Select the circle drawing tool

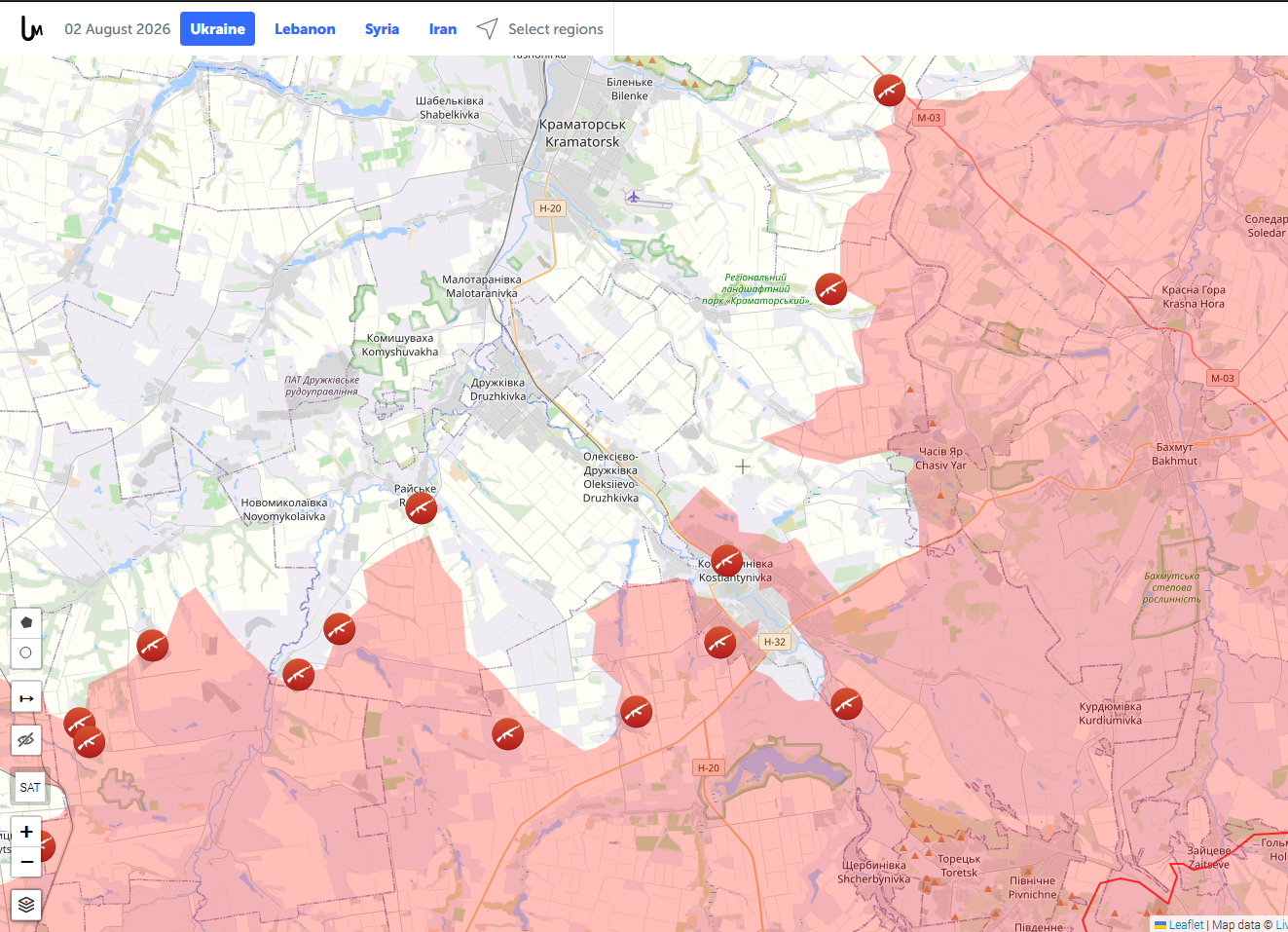pyautogui.click(x=26, y=652)
